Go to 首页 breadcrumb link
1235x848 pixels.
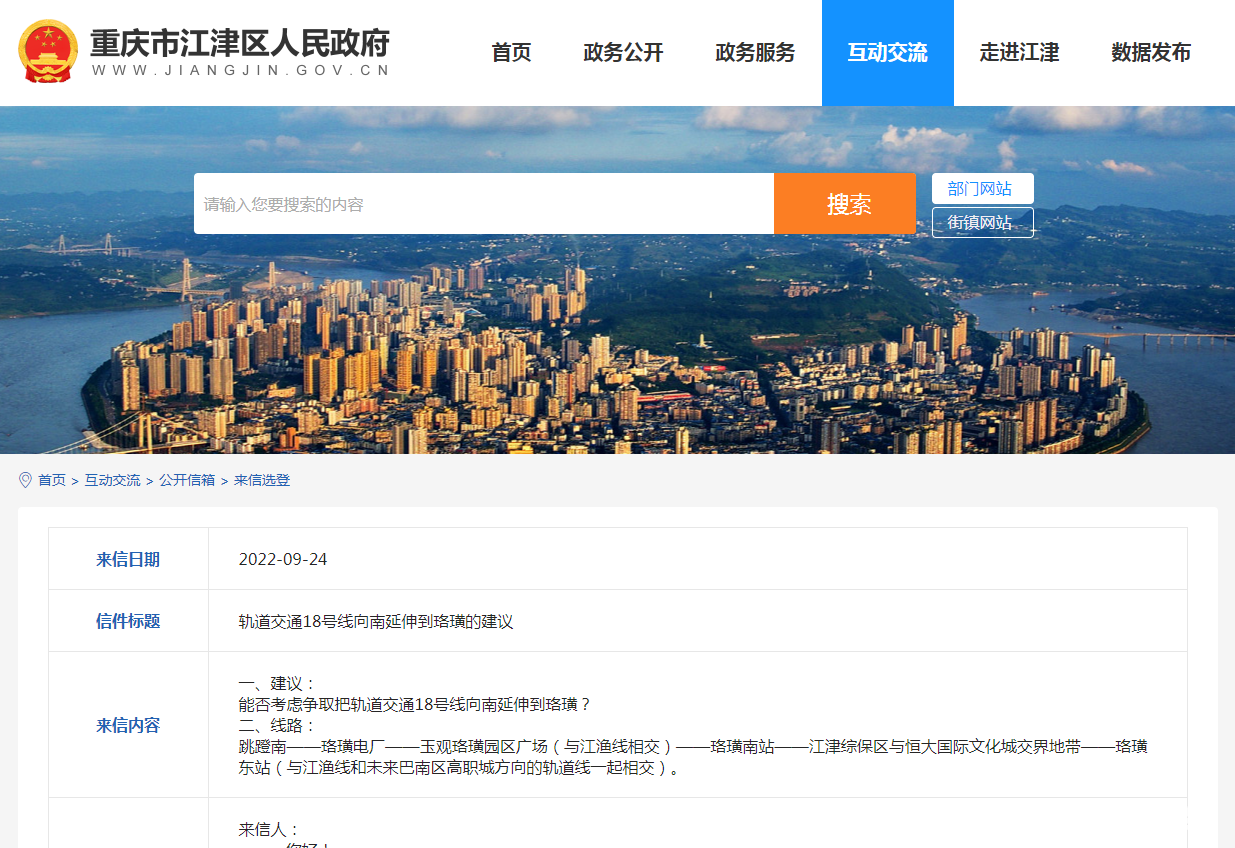[52, 480]
